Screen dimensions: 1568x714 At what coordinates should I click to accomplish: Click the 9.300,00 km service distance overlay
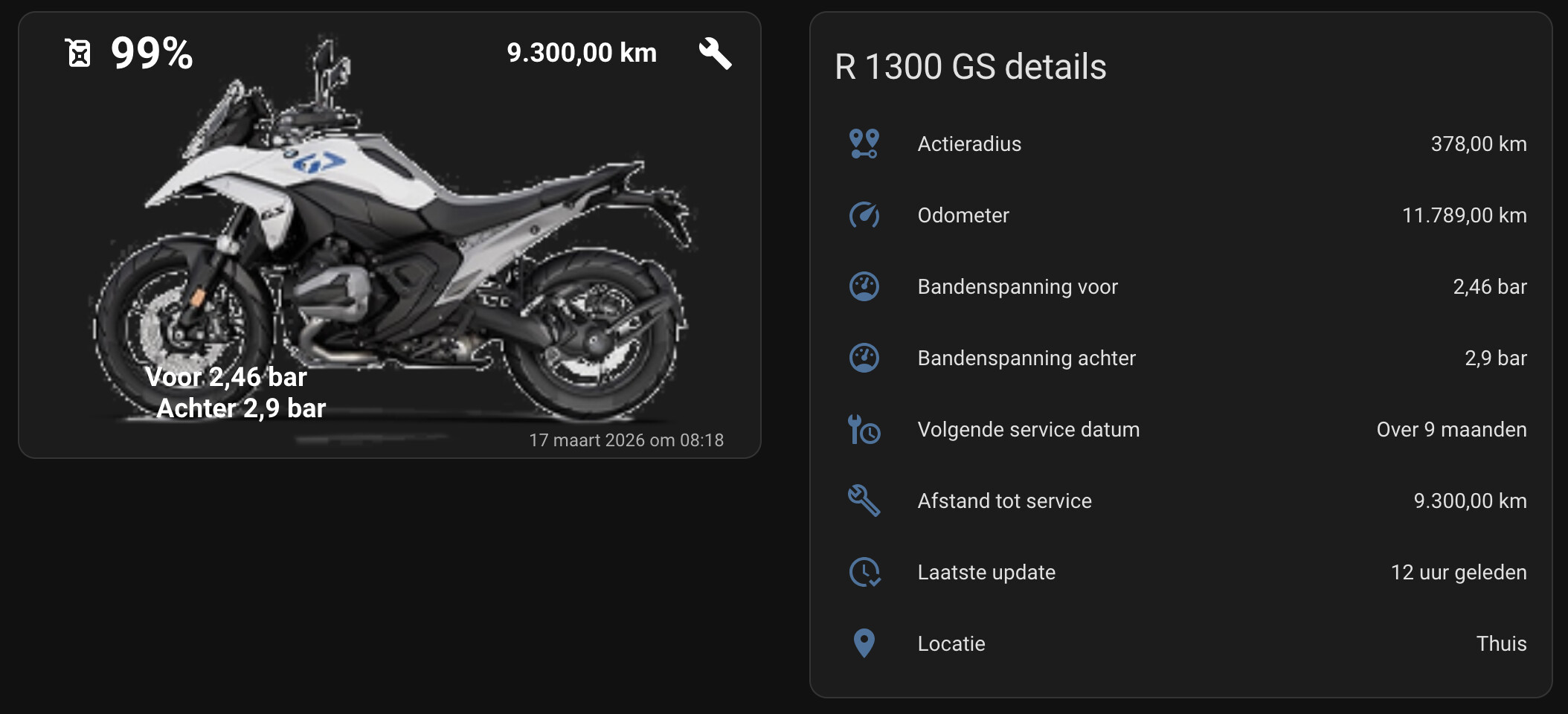582,53
